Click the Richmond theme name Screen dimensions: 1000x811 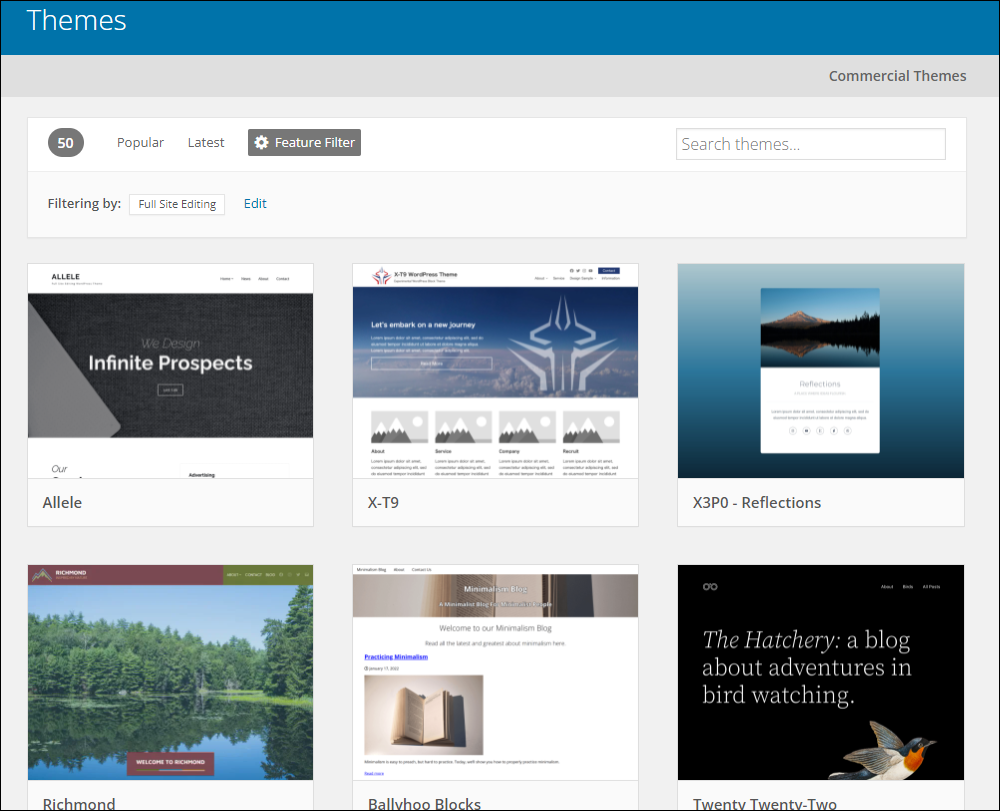click(79, 803)
